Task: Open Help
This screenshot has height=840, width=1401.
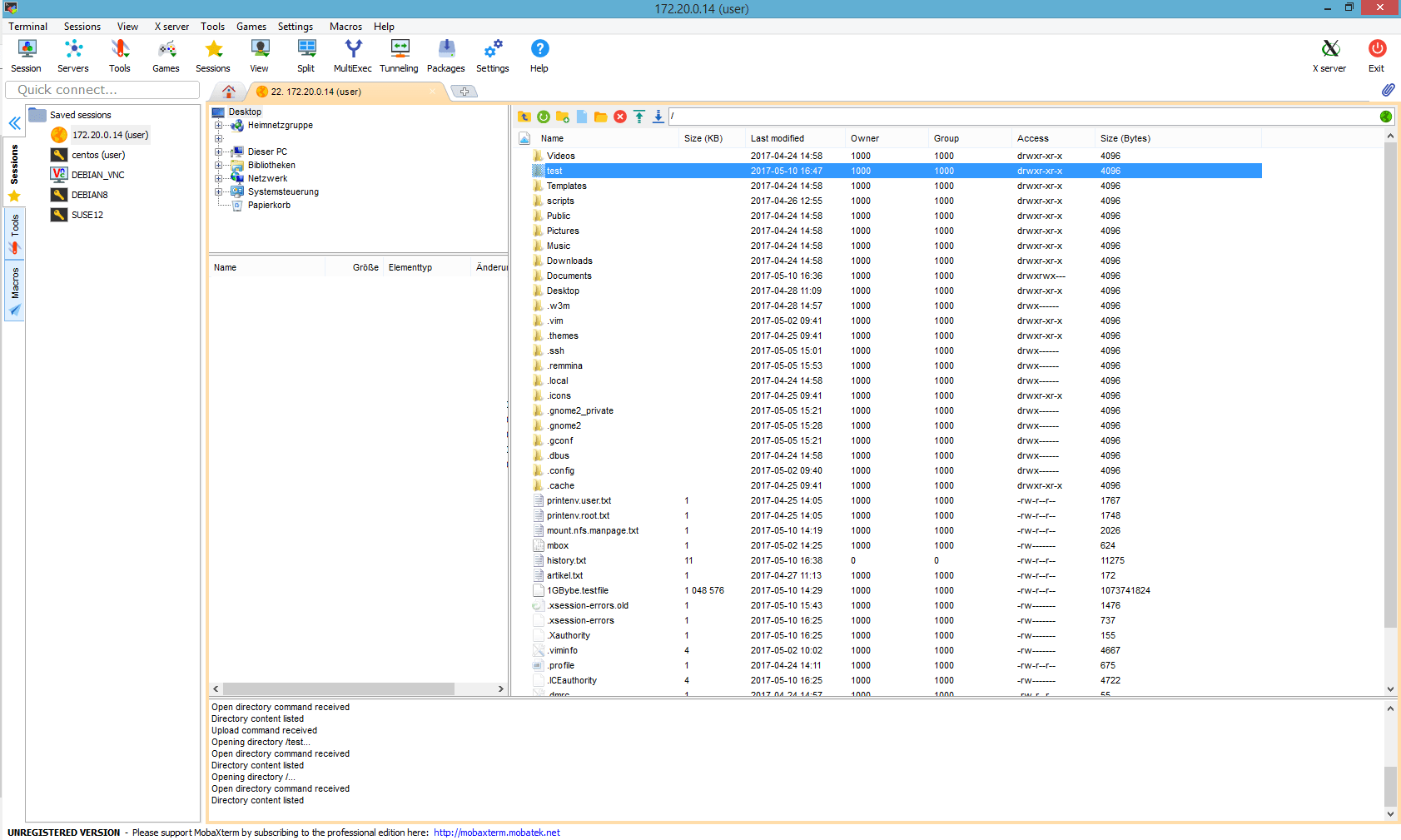Action: pyautogui.click(x=539, y=55)
